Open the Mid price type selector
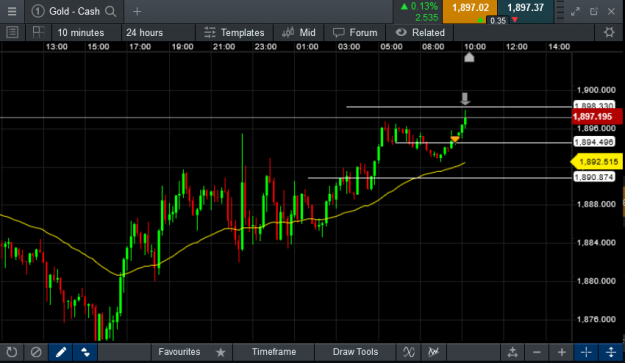Image resolution: width=625 pixels, height=363 pixels. point(299,33)
